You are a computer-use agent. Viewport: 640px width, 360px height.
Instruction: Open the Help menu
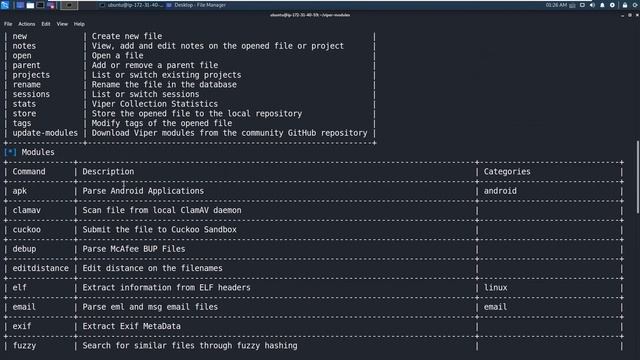coord(79,24)
